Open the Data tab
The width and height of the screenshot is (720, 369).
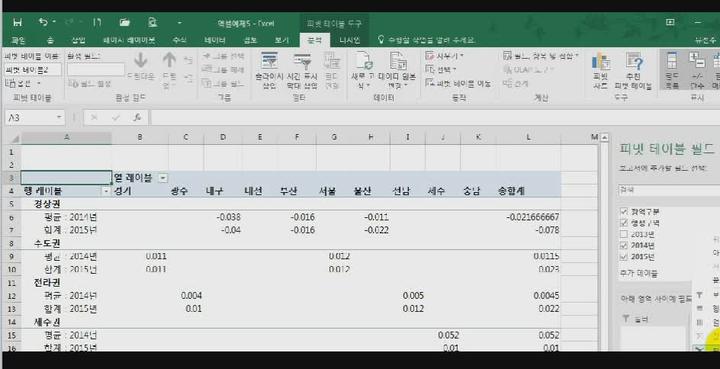click(214, 40)
